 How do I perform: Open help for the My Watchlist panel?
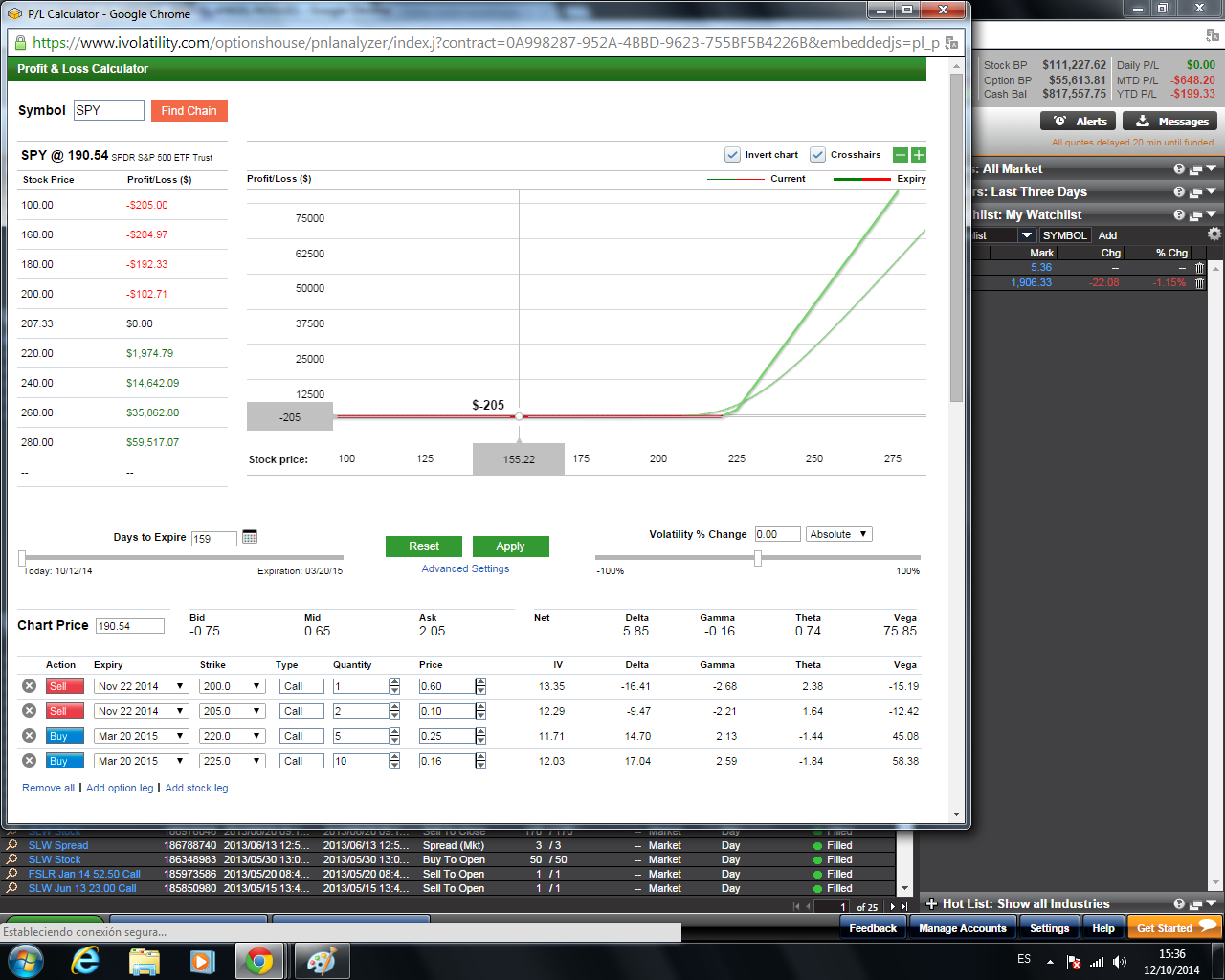(1179, 214)
